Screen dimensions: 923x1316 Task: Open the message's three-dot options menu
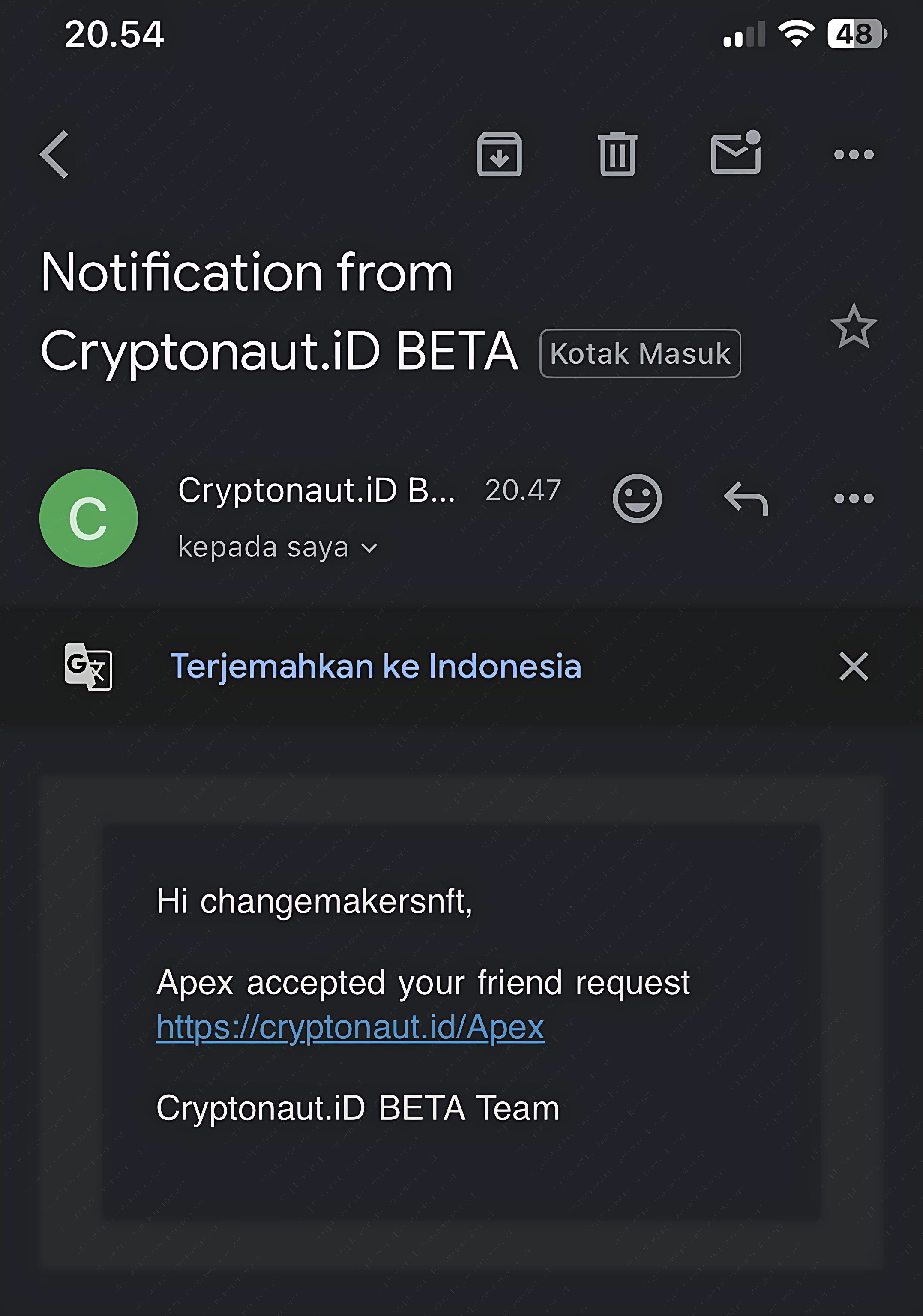[x=854, y=498]
